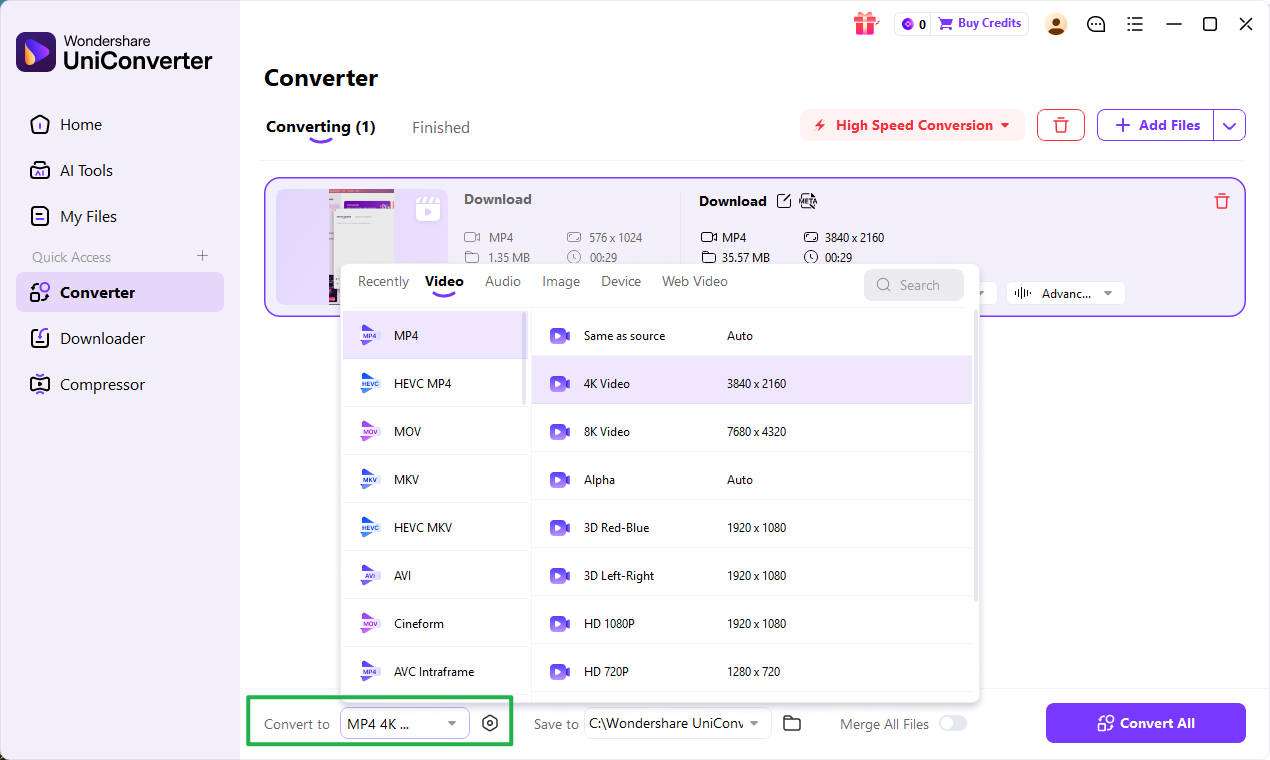Open the META info editor icon
The image size is (1270, 760).
[808, 201]
